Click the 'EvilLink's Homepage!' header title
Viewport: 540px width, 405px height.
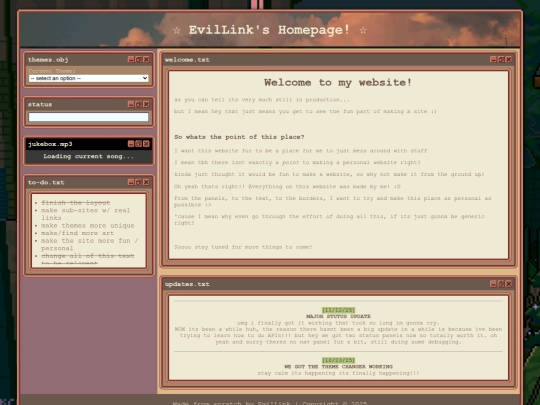(269, 30)
